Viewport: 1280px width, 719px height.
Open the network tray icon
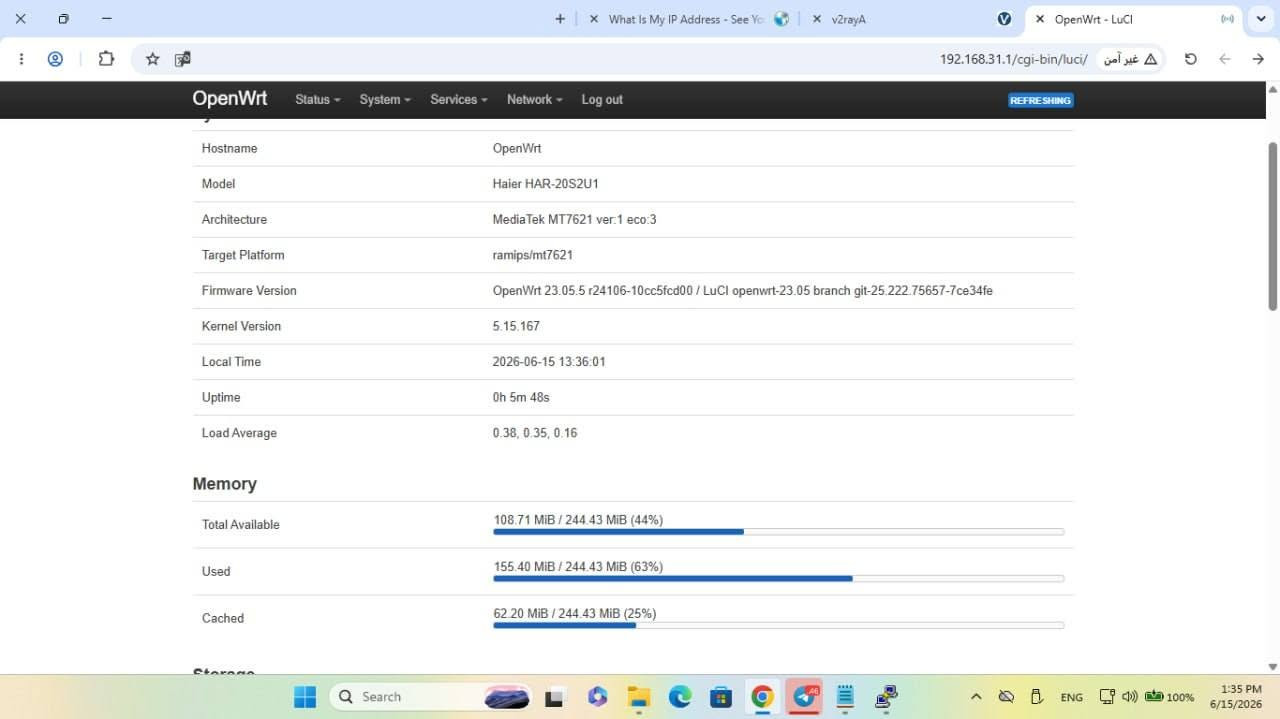(x=1107, y=697)
